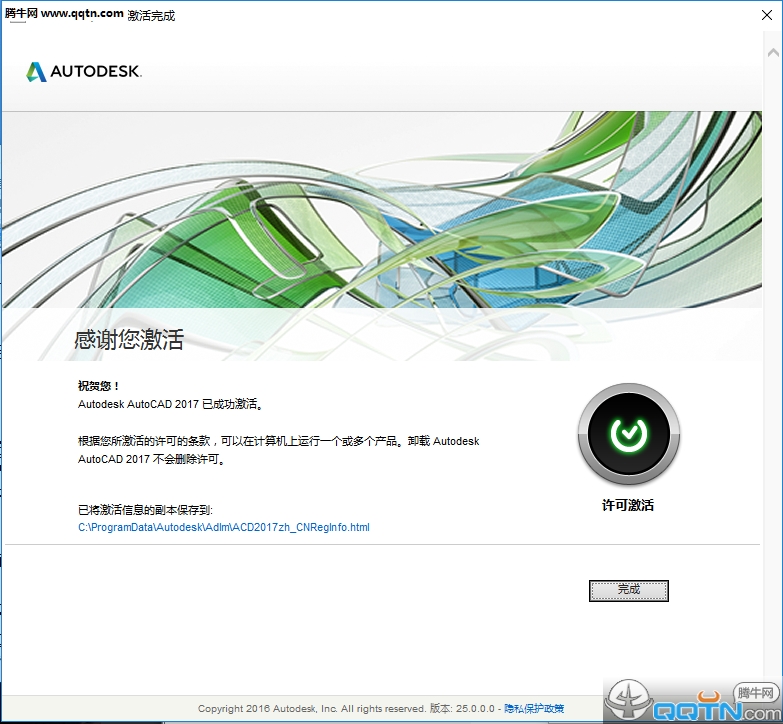Click the 已将激活信息的副本保存到 label
Screen dimensions: 783x724
pos(145,510)
